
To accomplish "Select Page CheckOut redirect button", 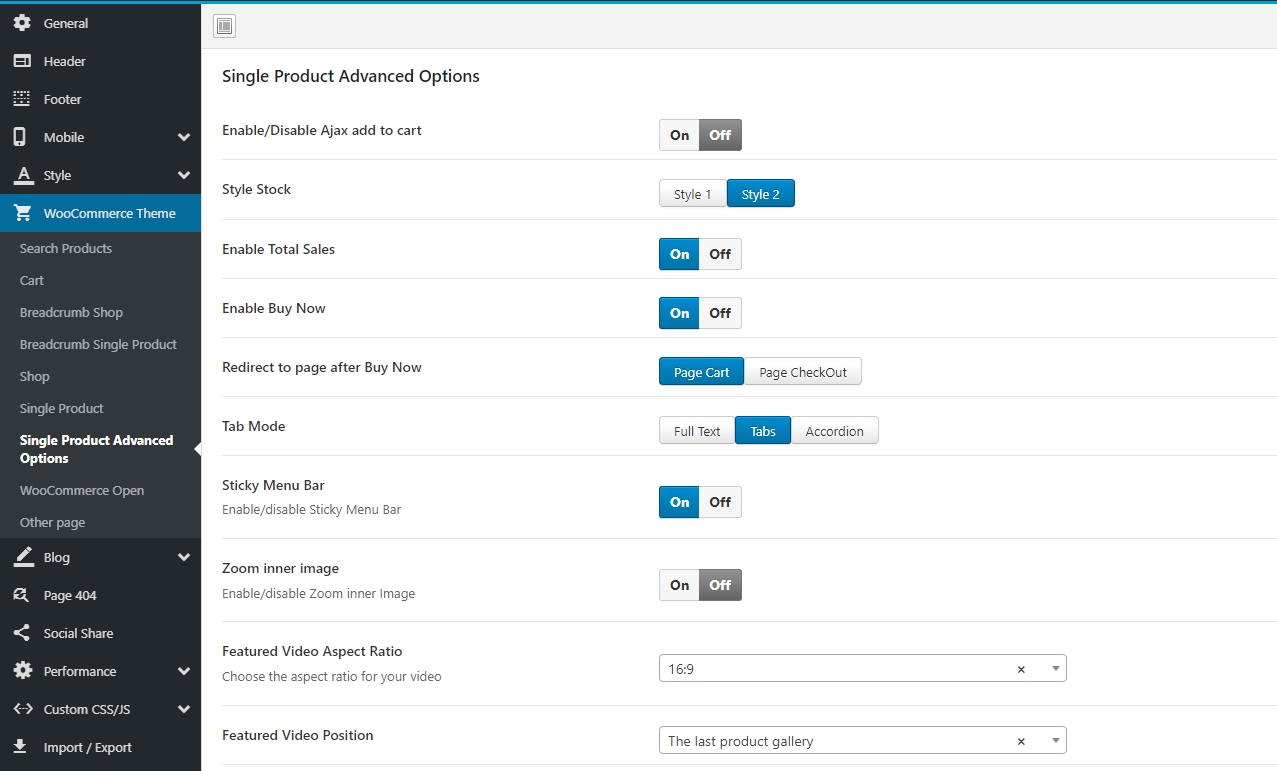I will pos(802,372).
